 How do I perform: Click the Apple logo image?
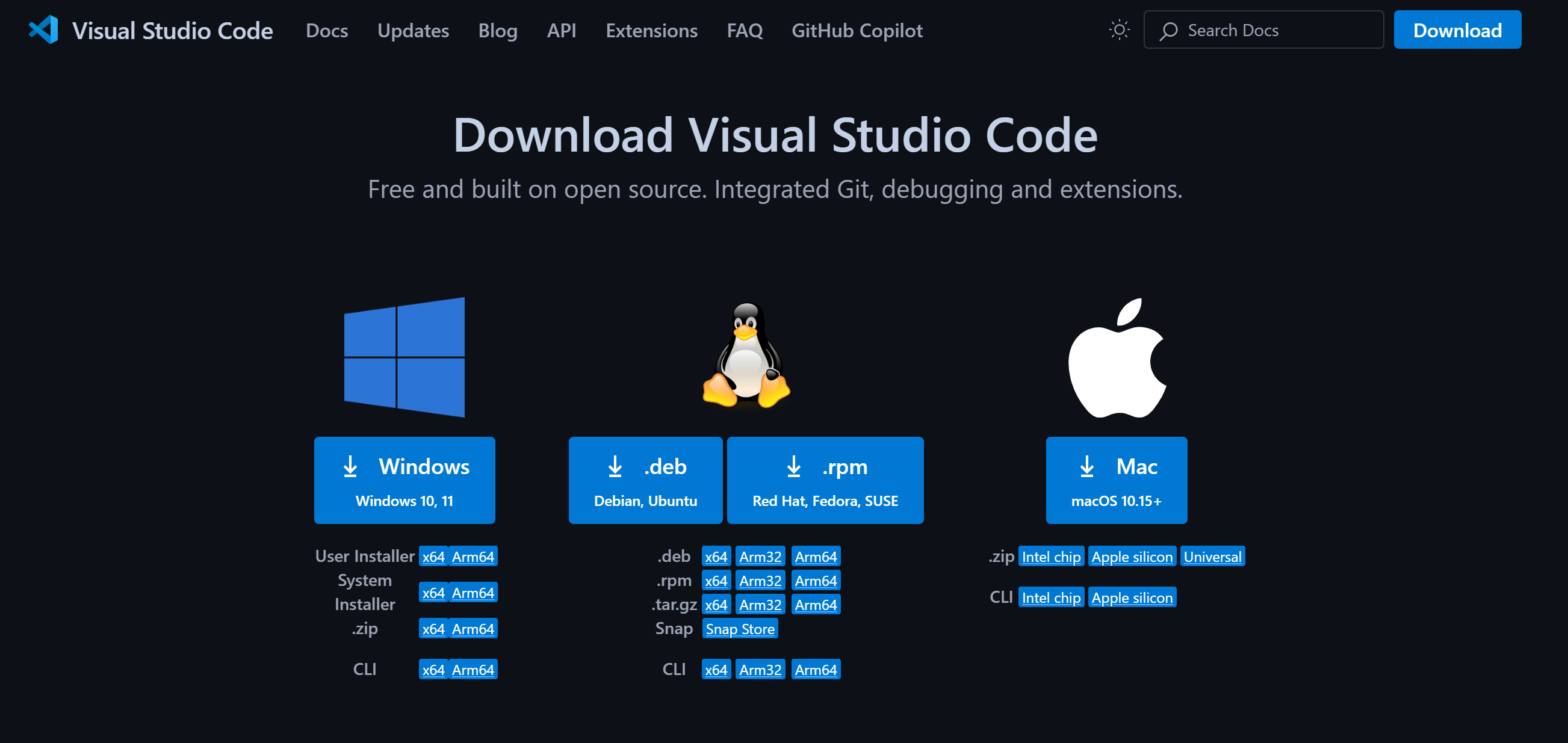(x=1117, y=358)
